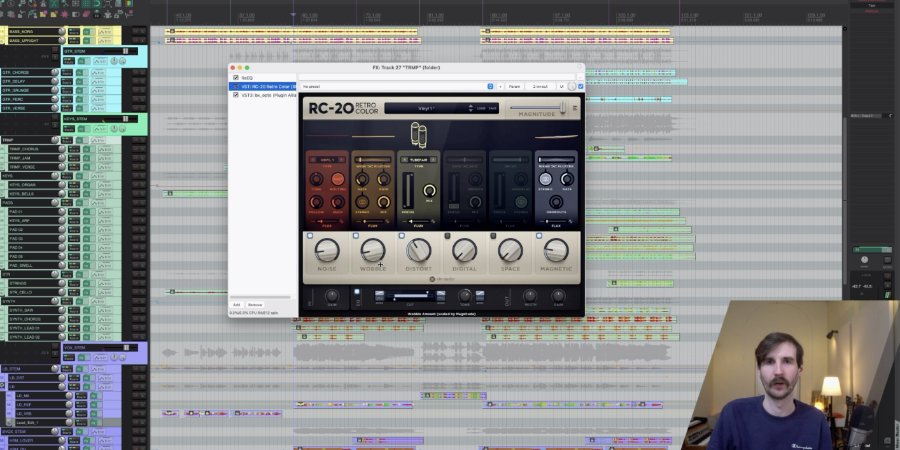Image resolution: width=900 pixels, height=450 pixels.
Task: Click the Add FX button
Action: [x=237, y=304]
